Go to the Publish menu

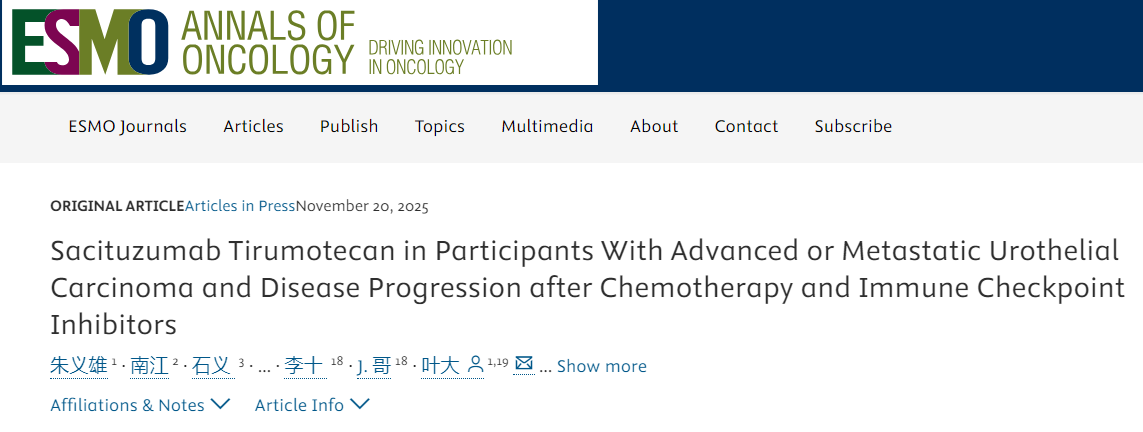pyautogui.click(x=349, y=126)
